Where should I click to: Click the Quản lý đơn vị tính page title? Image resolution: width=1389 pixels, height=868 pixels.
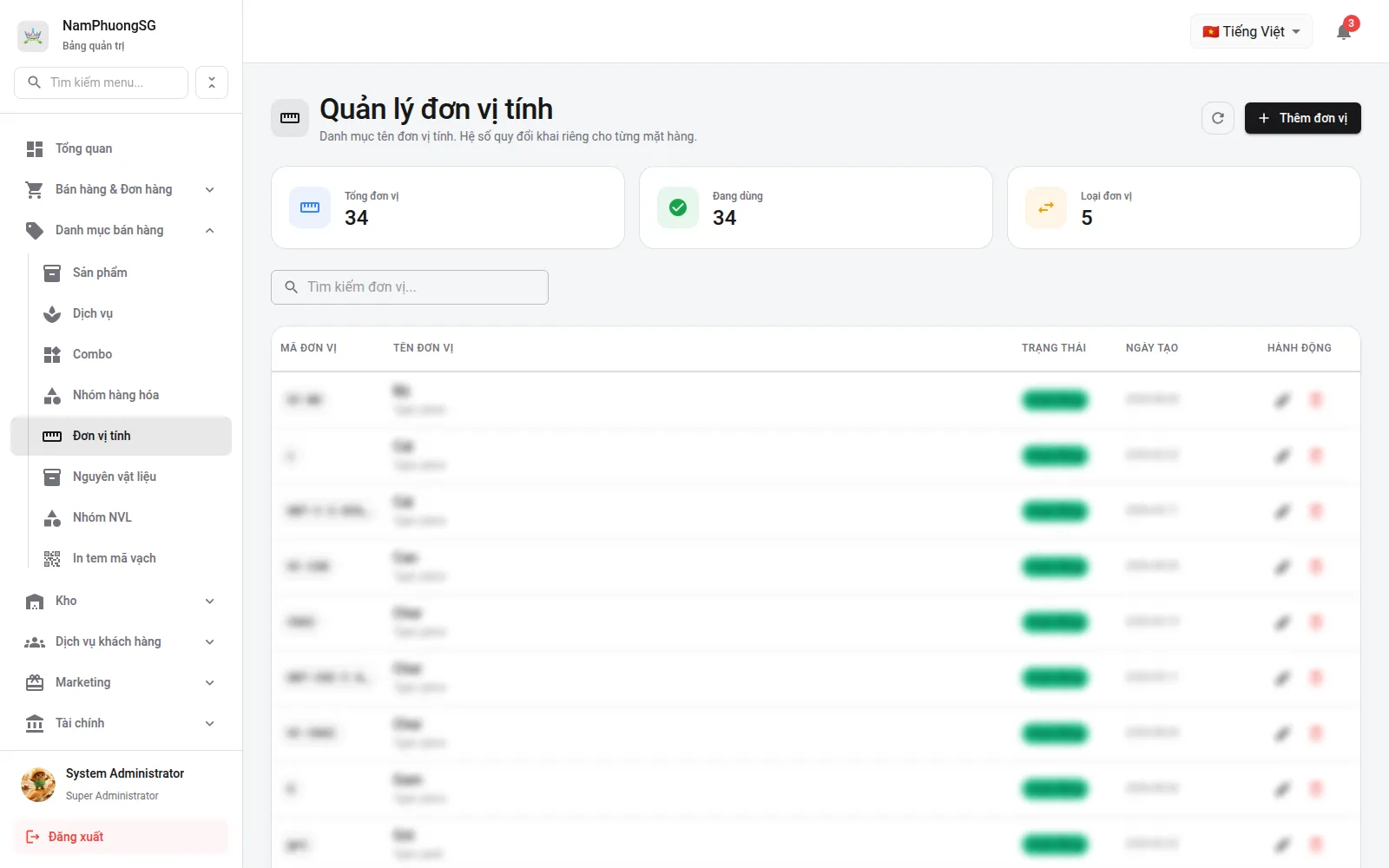436,109
